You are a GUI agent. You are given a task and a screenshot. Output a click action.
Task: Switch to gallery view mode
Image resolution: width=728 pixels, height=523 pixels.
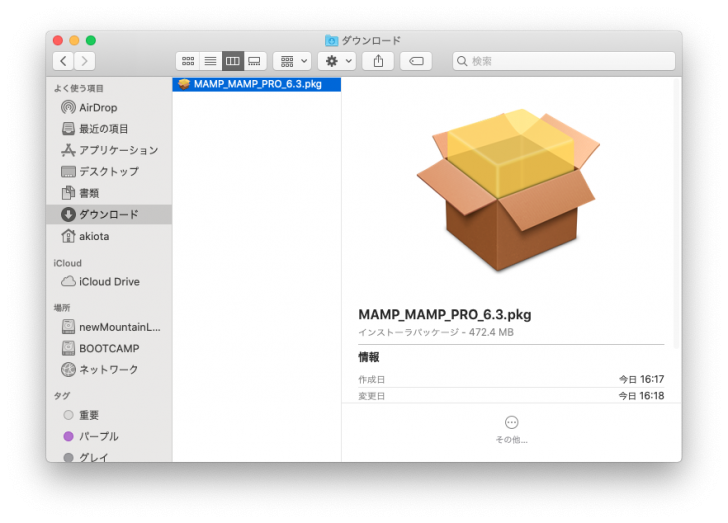[x=255, y=61]
